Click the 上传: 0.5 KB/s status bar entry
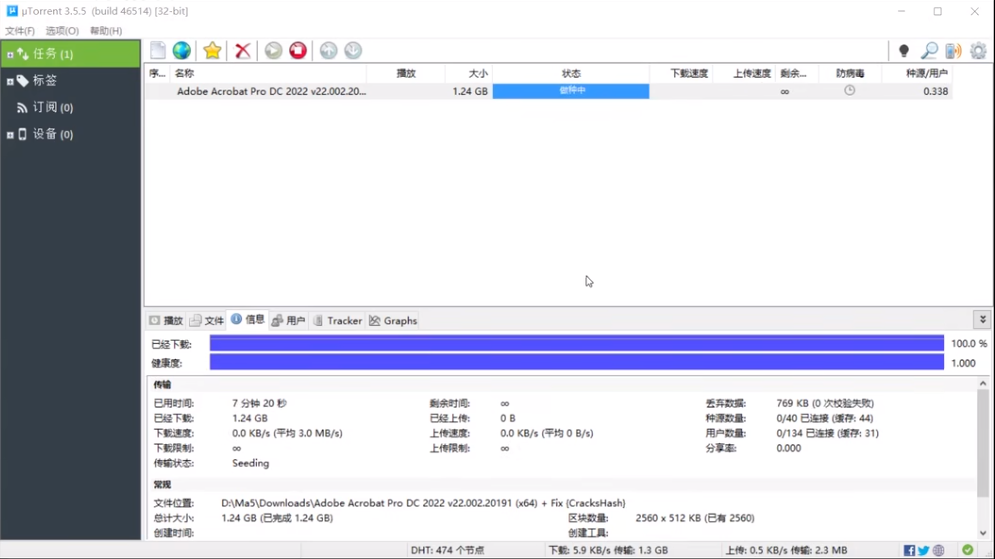Viewport: 995px width, 559px height. click(786, 550)
